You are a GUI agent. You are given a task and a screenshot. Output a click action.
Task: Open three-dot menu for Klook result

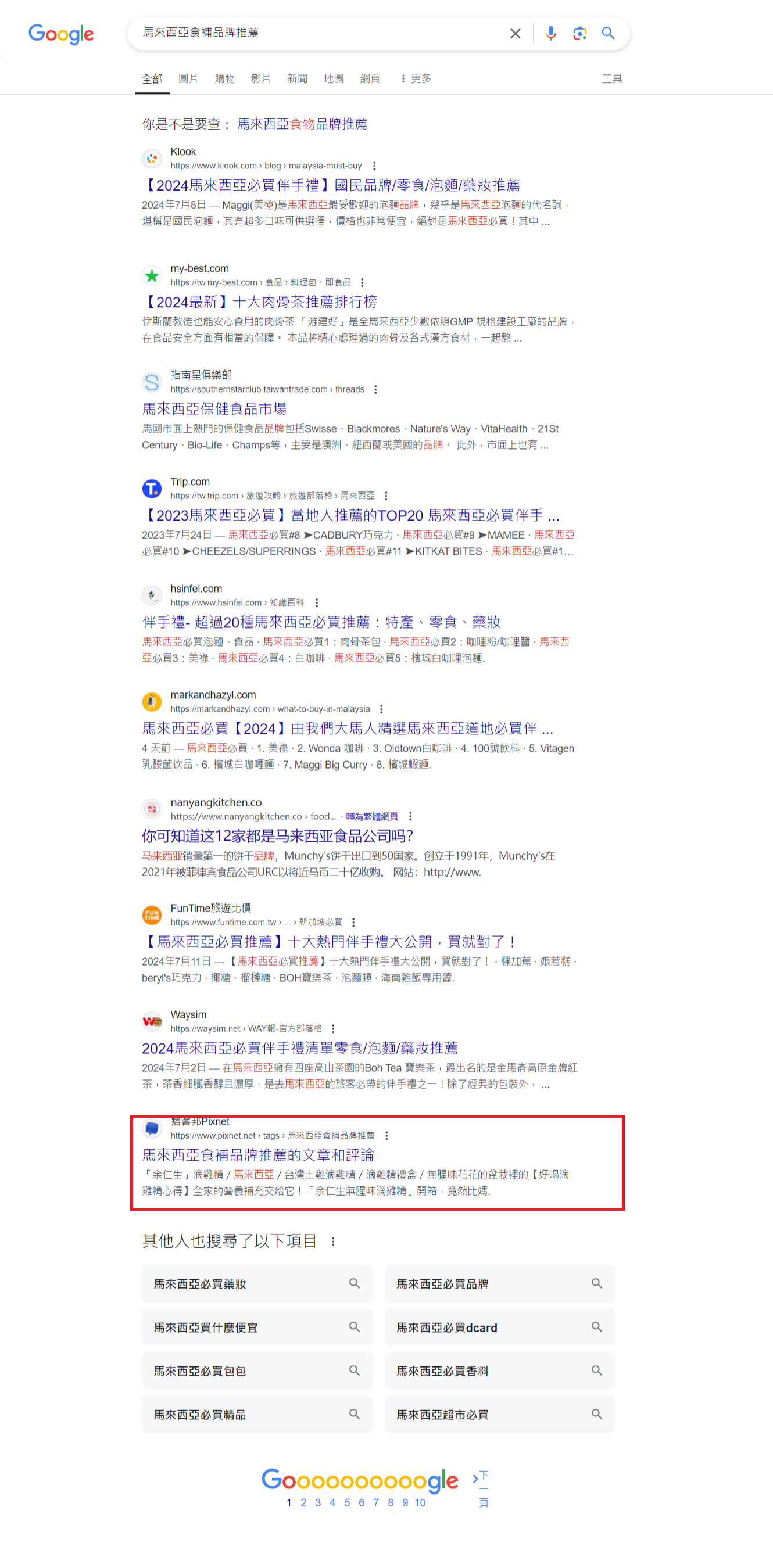click(x=374, y=166)
